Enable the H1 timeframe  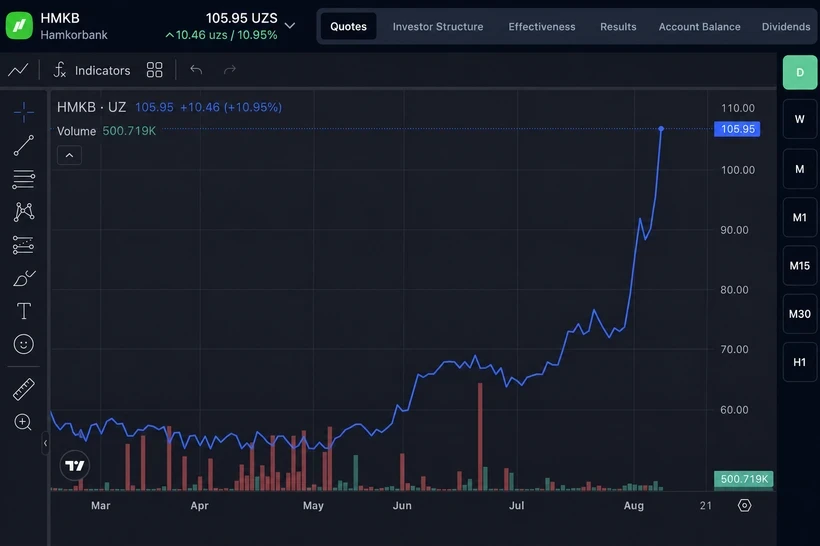click(x=800, y=362)
